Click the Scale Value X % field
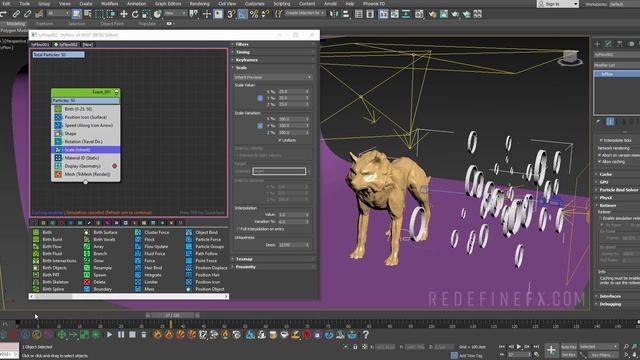Screen dimensions: 640x360 293,92
